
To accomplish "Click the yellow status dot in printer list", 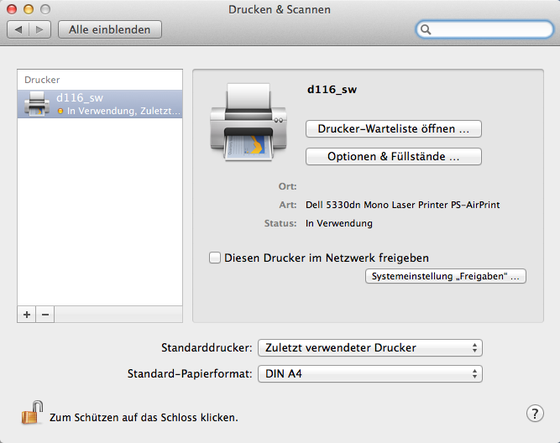I will coord(60,111).
